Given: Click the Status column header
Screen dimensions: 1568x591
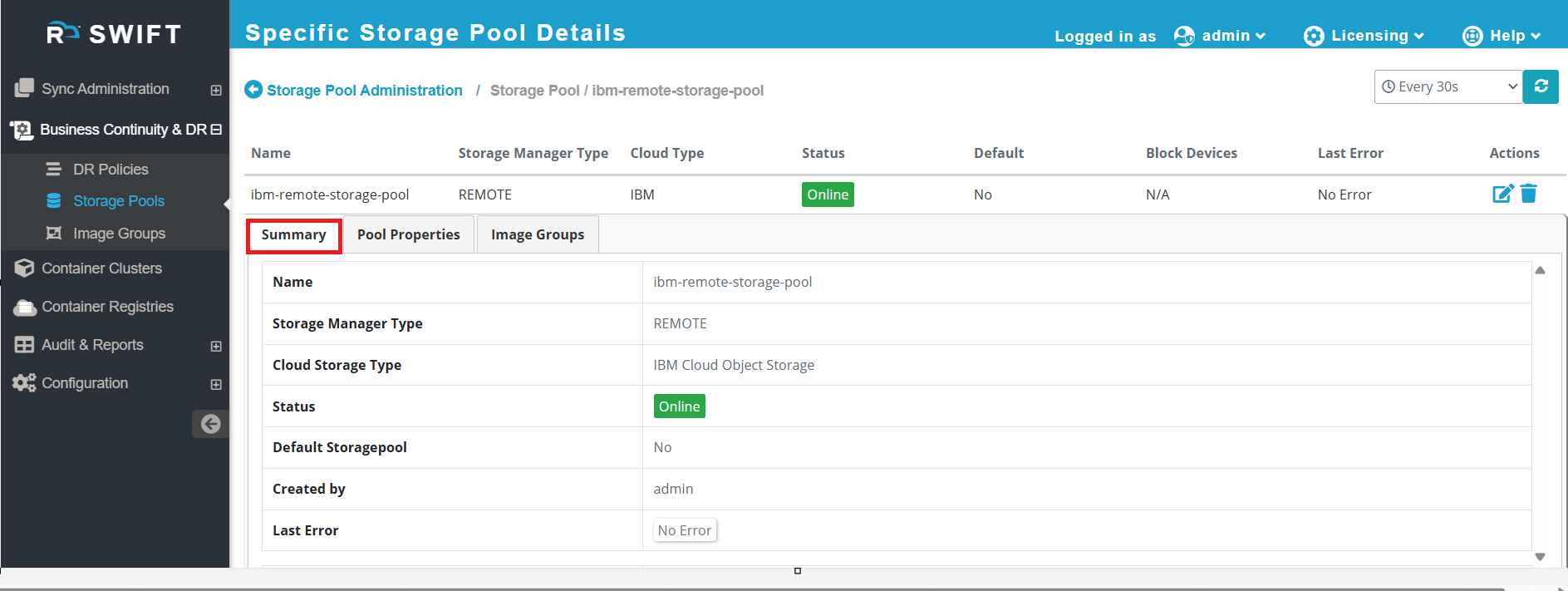Looking at the screenshot, I should coord(823,153).
